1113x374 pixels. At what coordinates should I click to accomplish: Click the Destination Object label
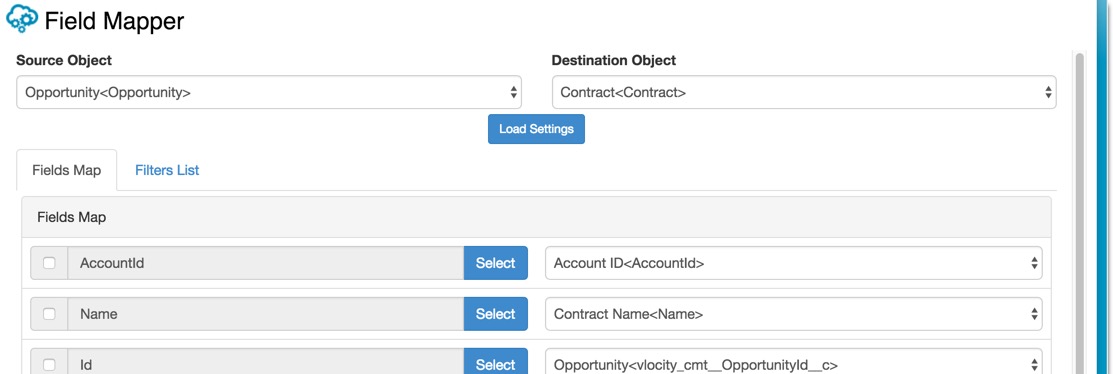coord(613,60)
